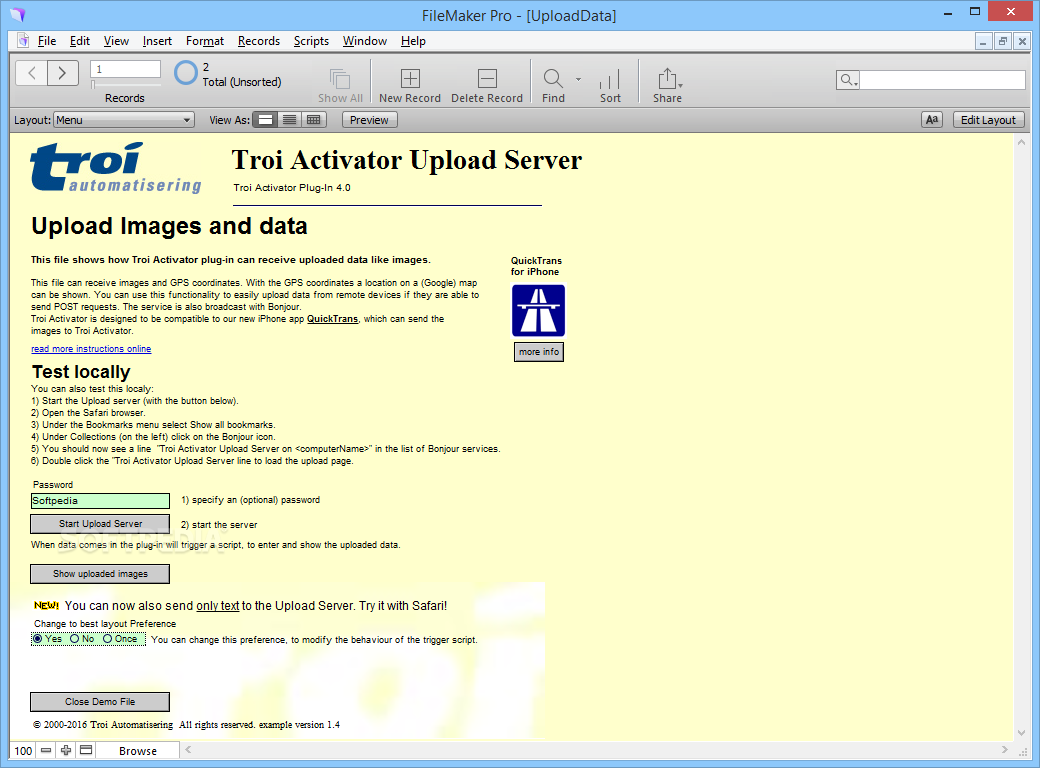The height and width of the screenshot is (768, 1040).
Task: Go to the previous record arrow
Action: point(31,73)
